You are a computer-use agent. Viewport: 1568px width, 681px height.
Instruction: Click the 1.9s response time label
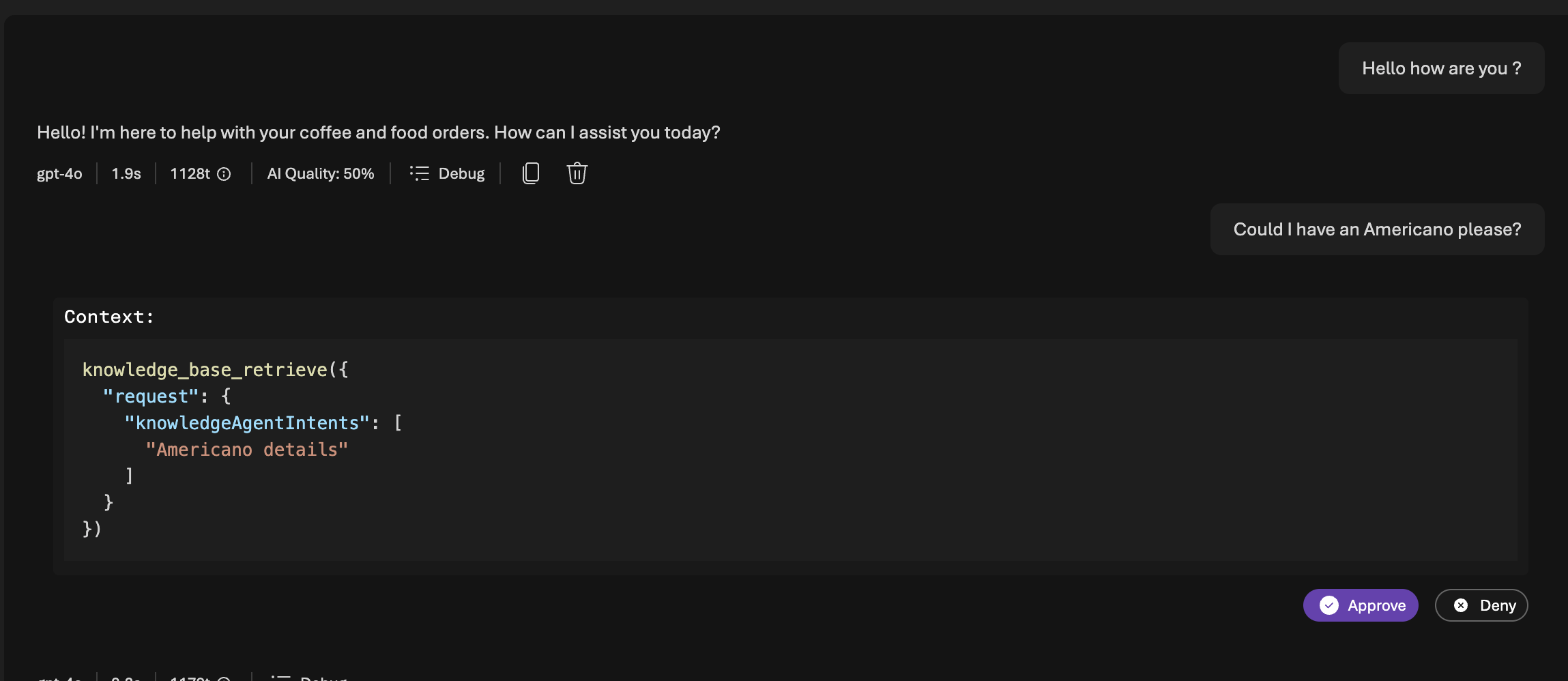click(126, 173)
